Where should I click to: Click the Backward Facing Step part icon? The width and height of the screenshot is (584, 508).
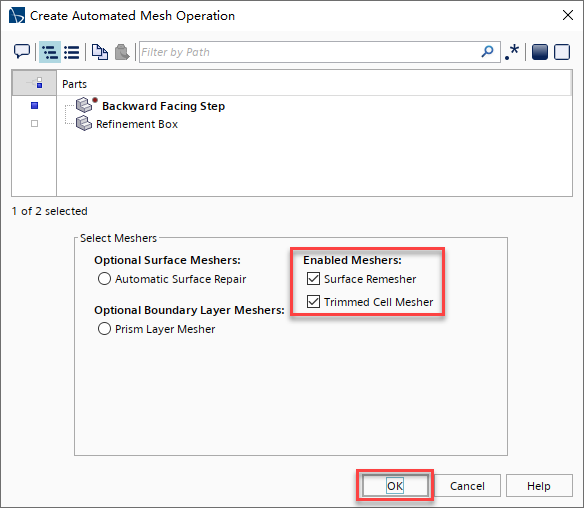click(x=85, y=105)
